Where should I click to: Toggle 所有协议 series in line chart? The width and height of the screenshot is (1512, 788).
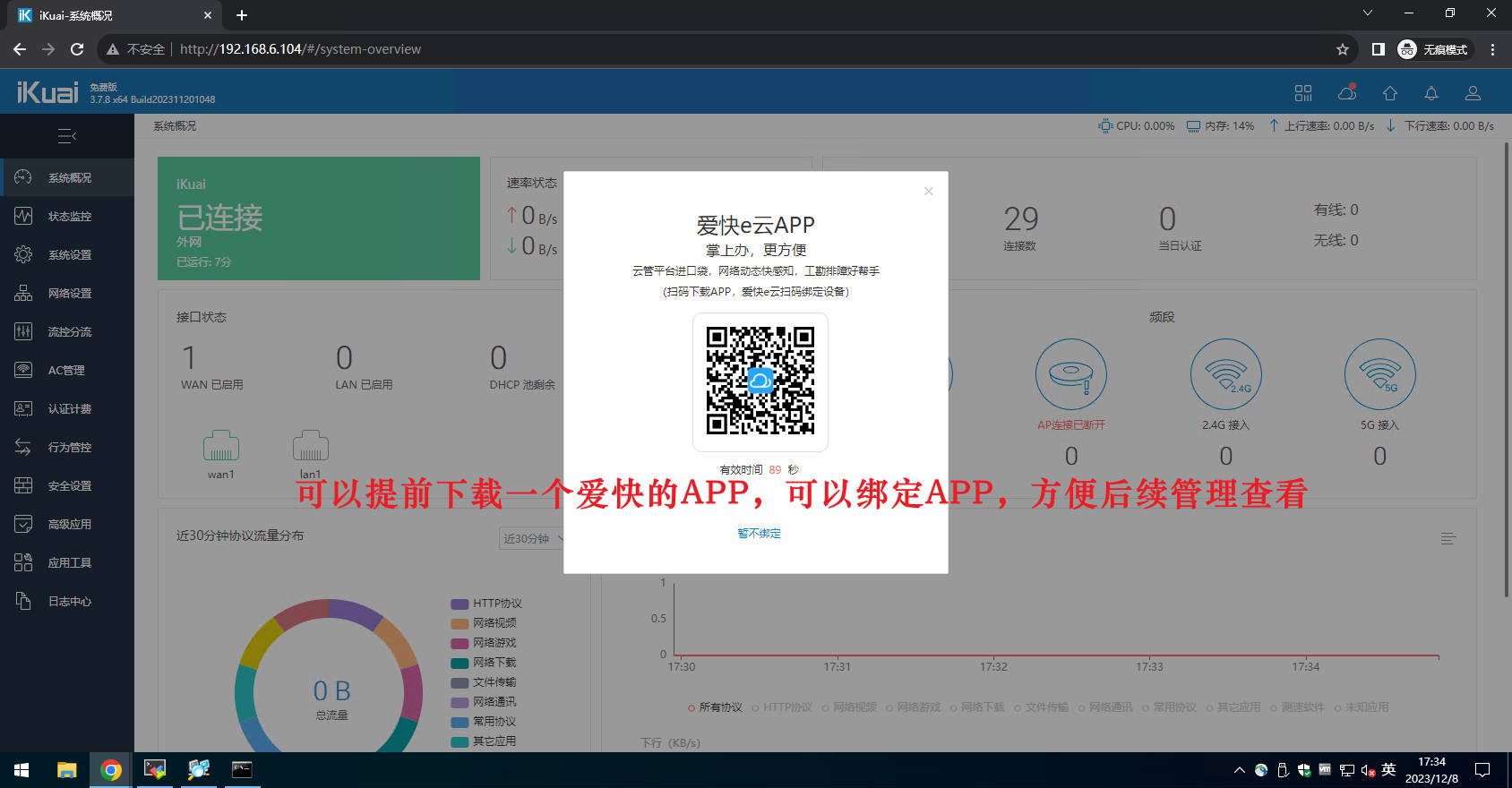[x=715, y=707]
